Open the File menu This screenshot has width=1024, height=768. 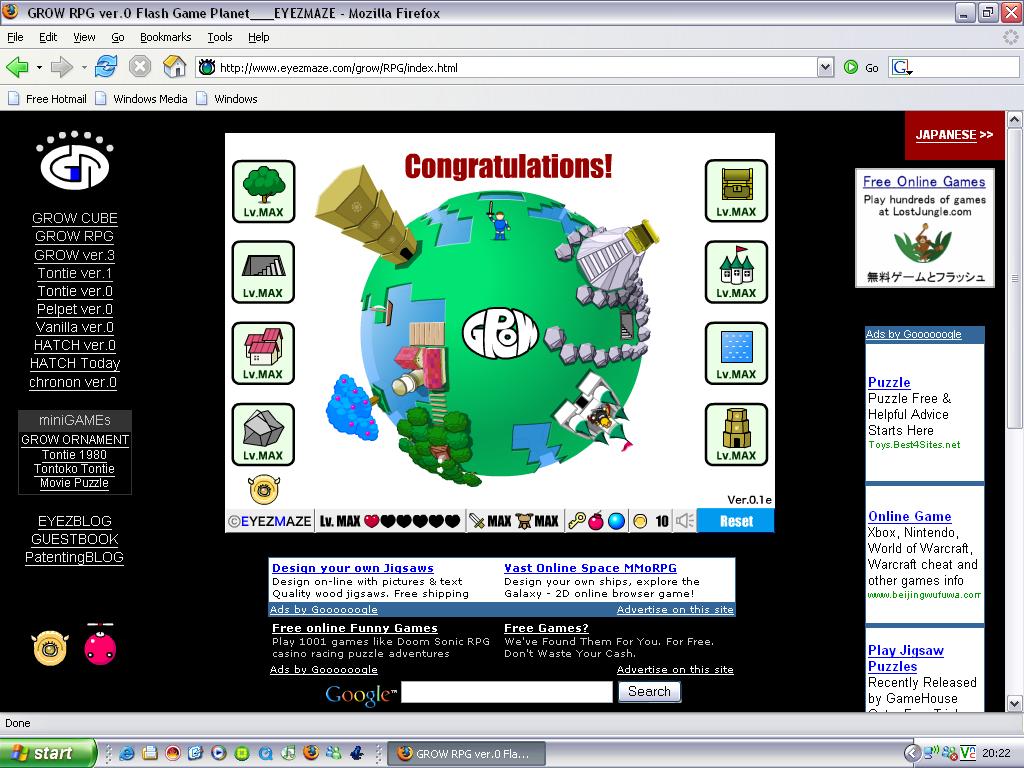coord(15,37)
